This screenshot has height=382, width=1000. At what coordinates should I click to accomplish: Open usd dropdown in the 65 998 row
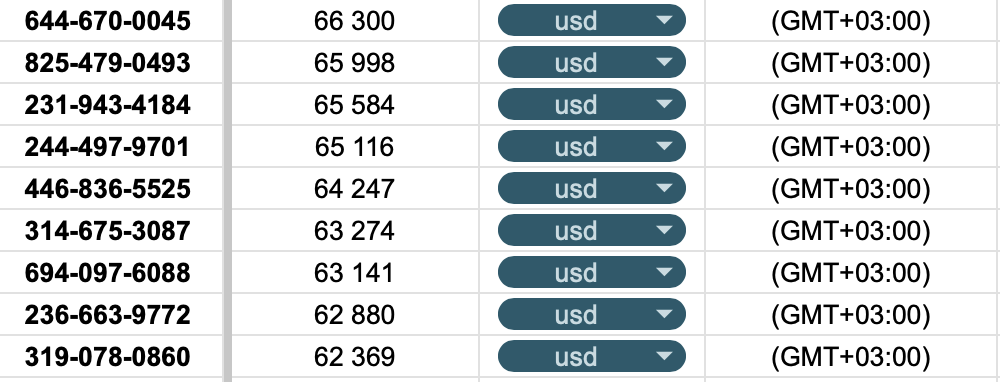[591, 62]
